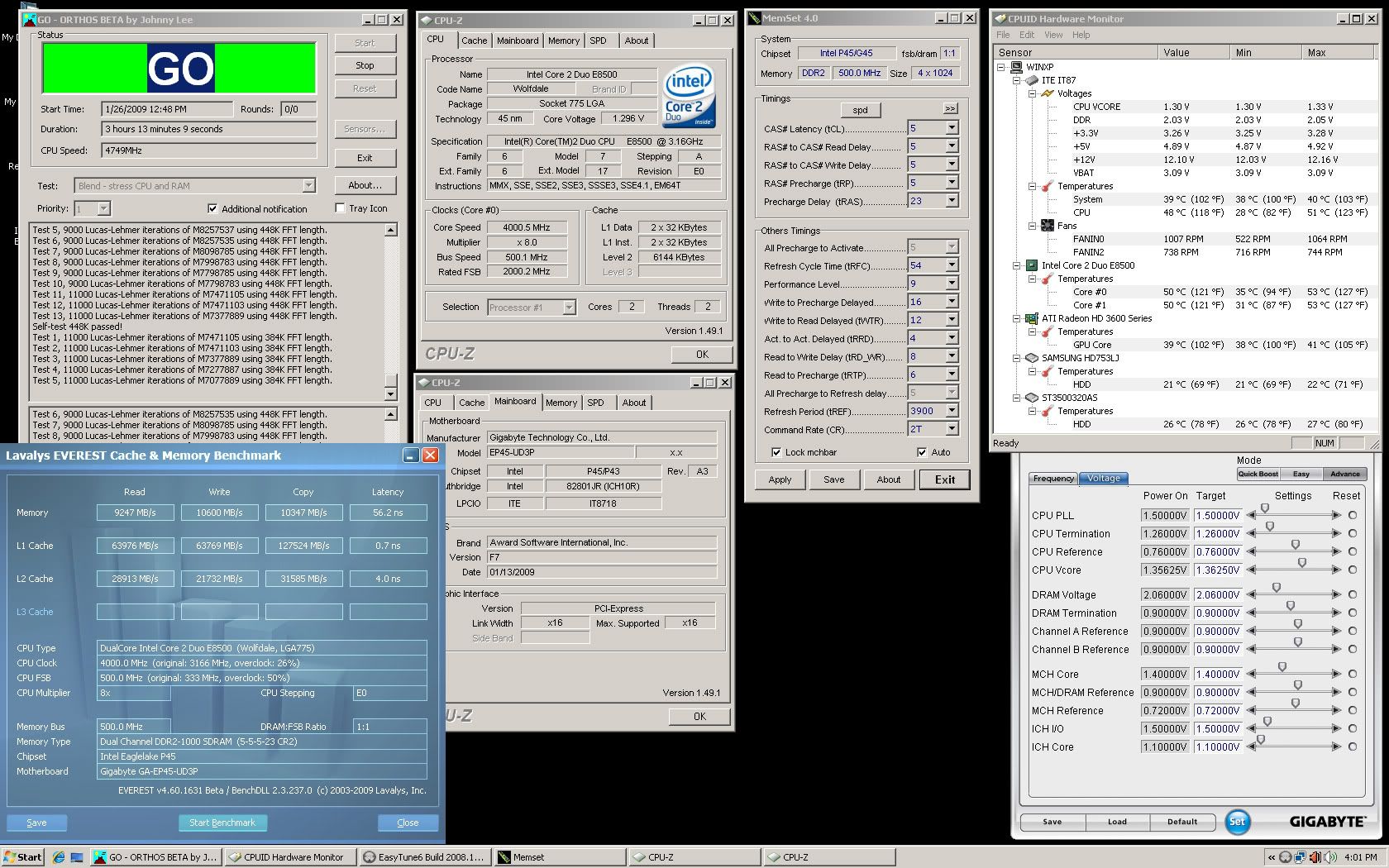This screenshot has height=868, width=1389.
Task: Click the Orthos log scrollbar down arrow
Action: 391,394
